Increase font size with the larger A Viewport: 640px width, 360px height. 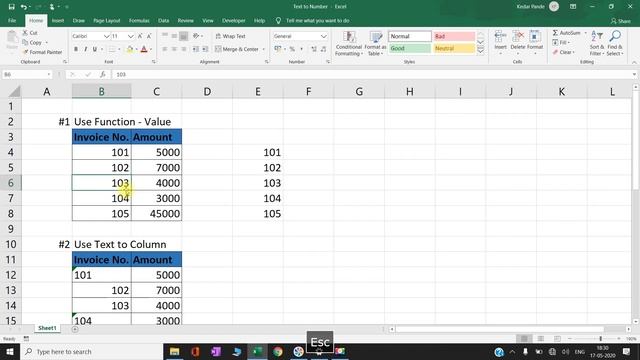point(140,36)
